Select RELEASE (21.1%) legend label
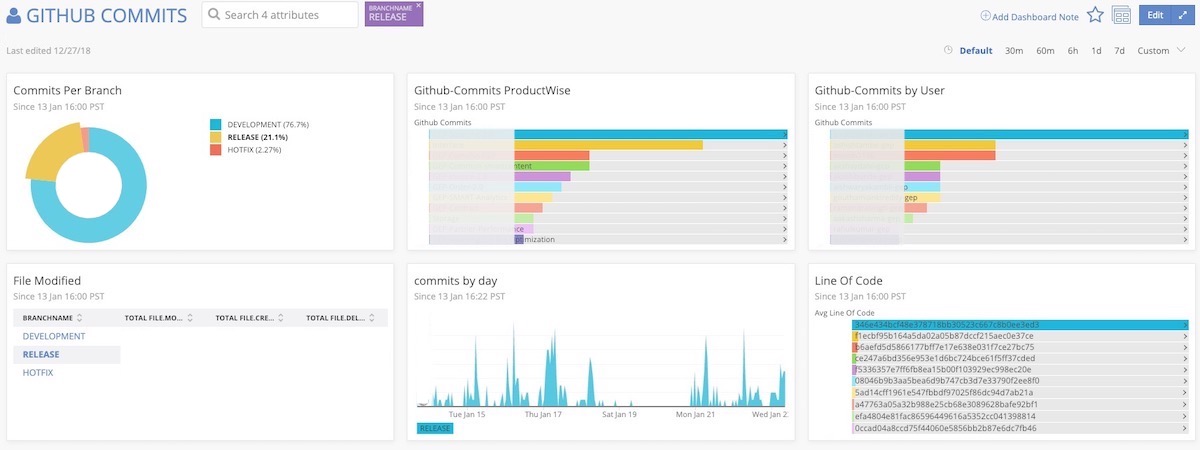This screenshot has height=450, width=1200. point(257,137)
